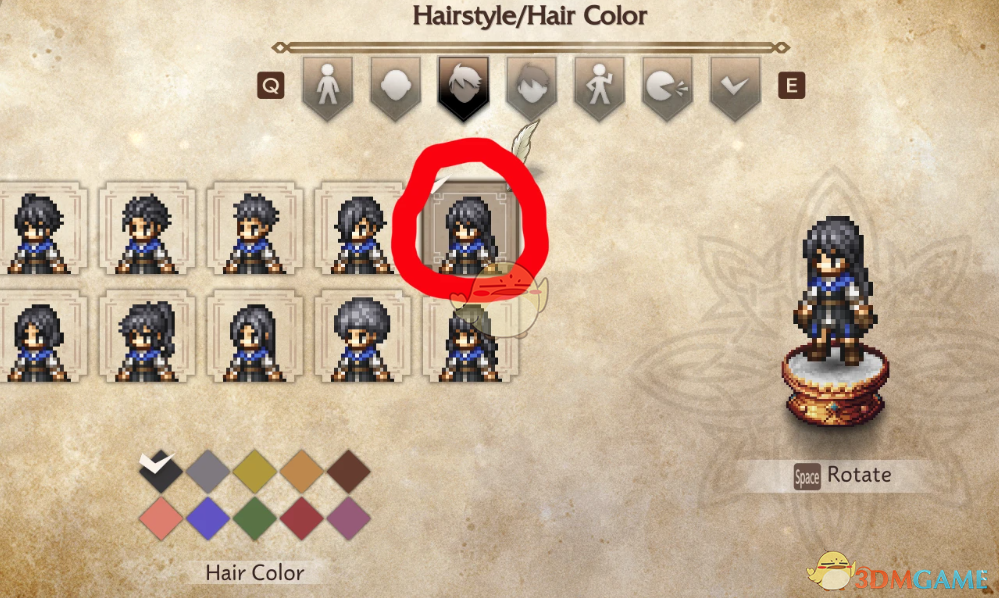Select the afro hairstyle thumbnail
The width and height of the screenshot is (999, 598).
[361, 336]
